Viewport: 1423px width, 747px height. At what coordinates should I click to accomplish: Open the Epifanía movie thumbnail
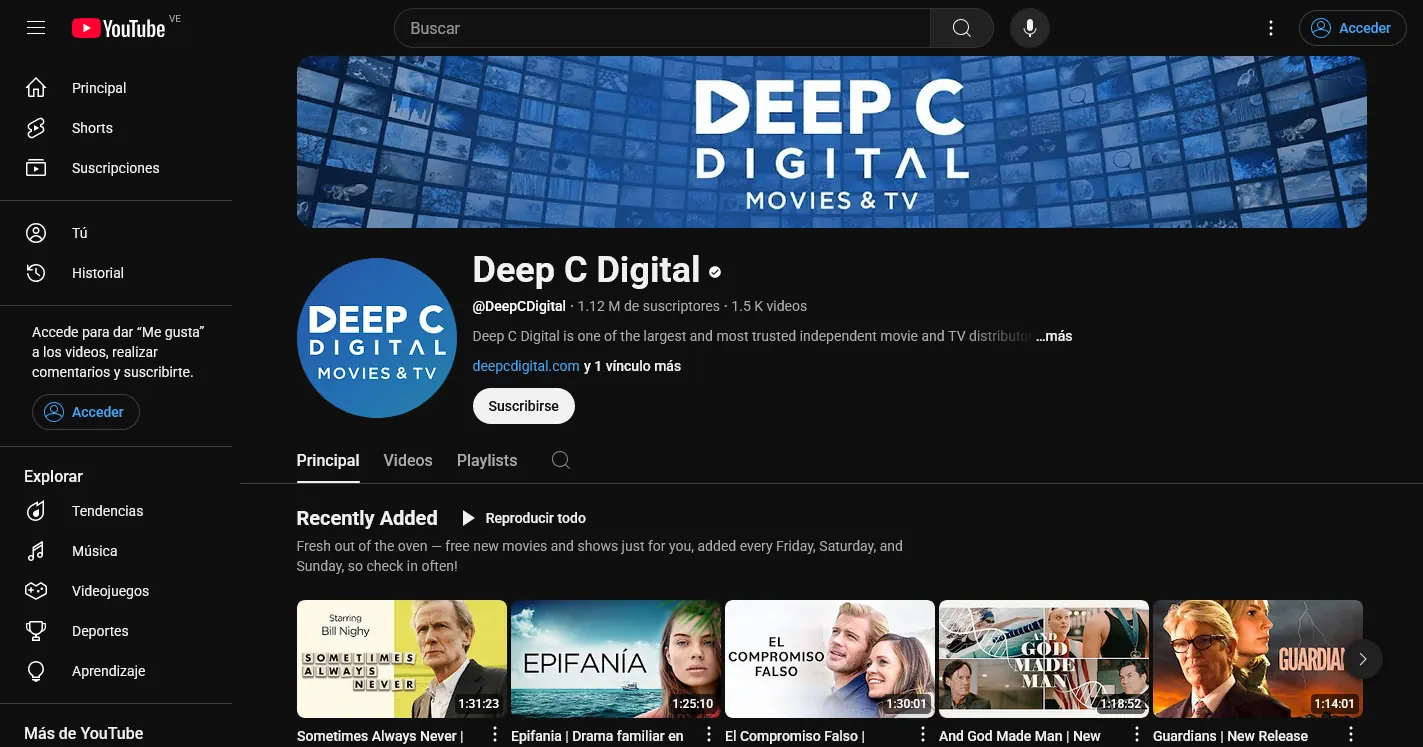coord(615,658)
